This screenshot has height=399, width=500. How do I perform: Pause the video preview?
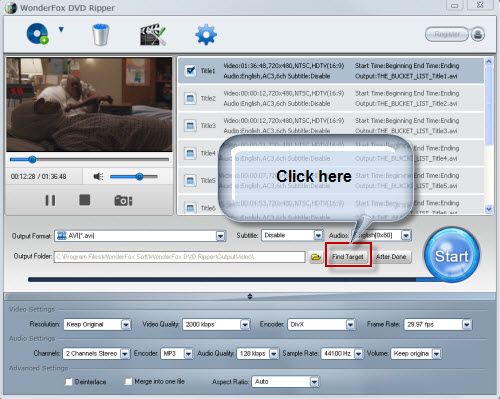point(50,200)
